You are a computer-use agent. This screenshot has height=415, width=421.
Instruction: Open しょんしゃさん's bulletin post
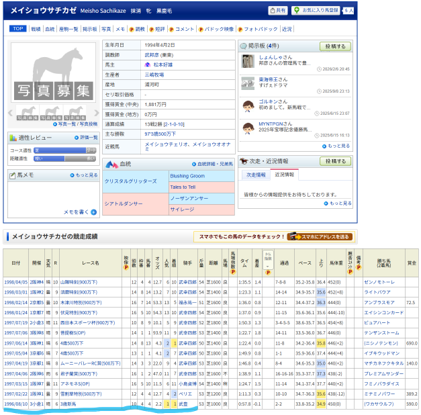coord(285,63)
